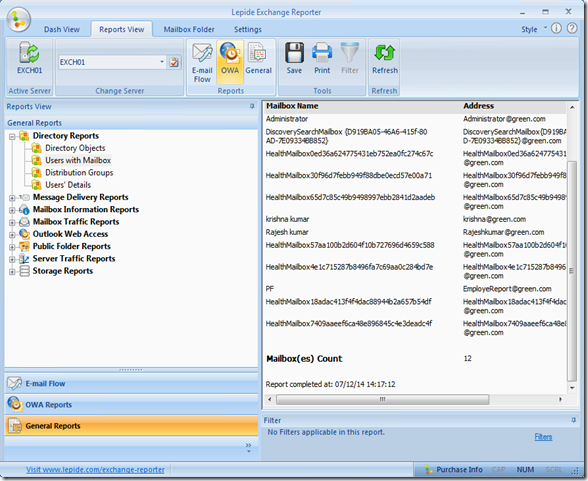Click the navigation pane configure chevron
The image size is (588, 481).
249,447
